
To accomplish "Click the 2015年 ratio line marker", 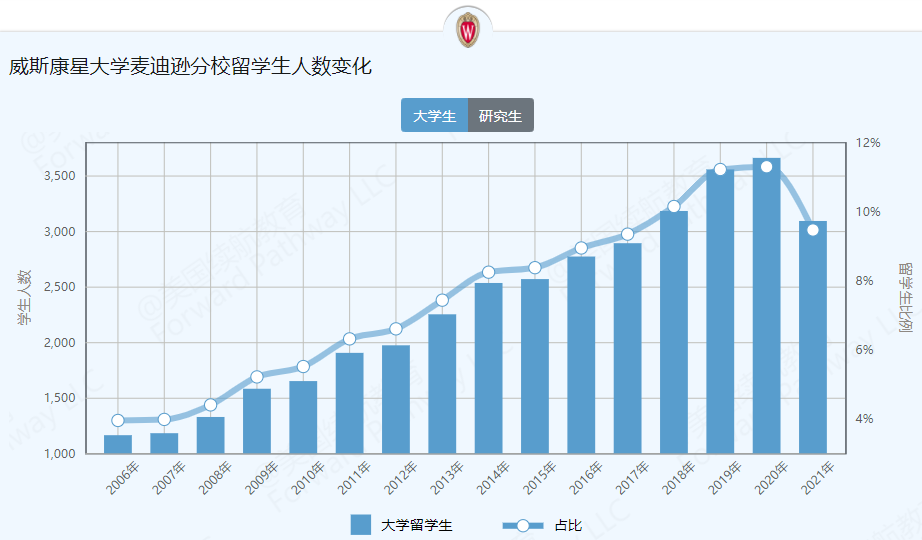I will (x=535, y=268).
